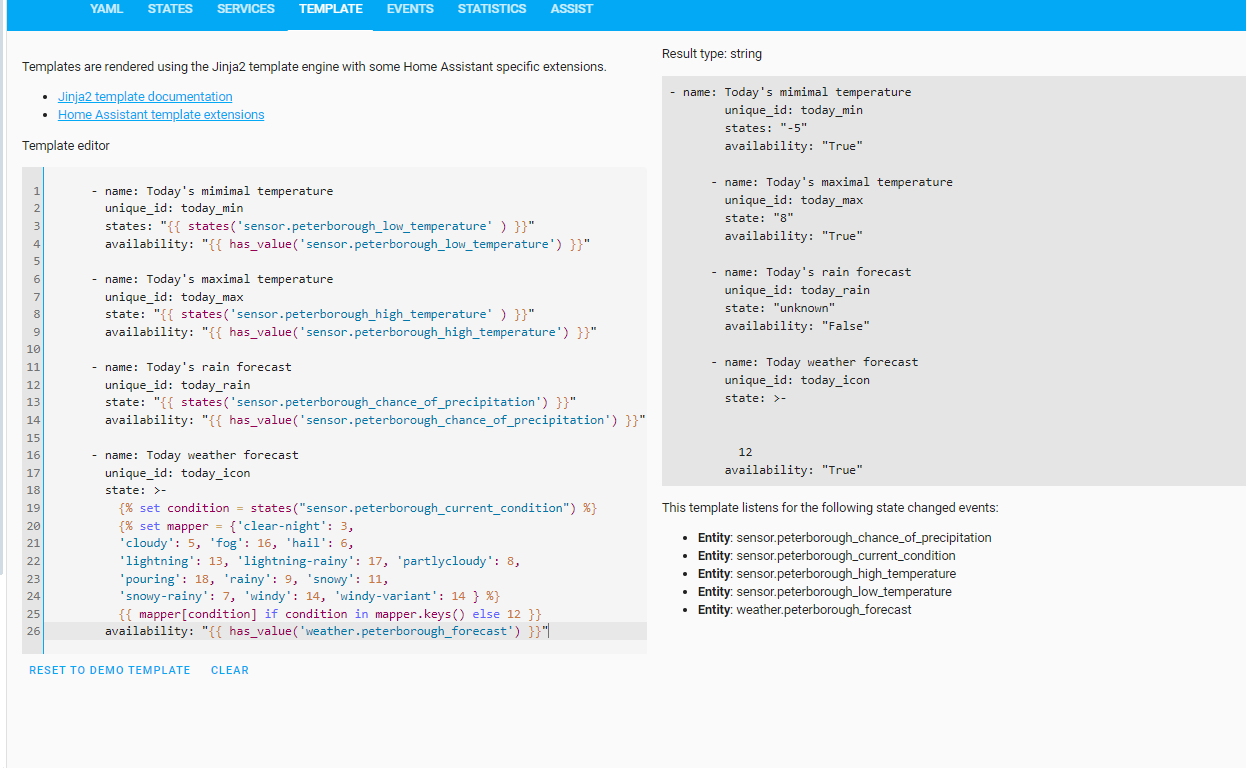Screen dimensions: 1246x768
Task: Click line number 26 in the editor gutter
Action: click(x=32, y=631)
